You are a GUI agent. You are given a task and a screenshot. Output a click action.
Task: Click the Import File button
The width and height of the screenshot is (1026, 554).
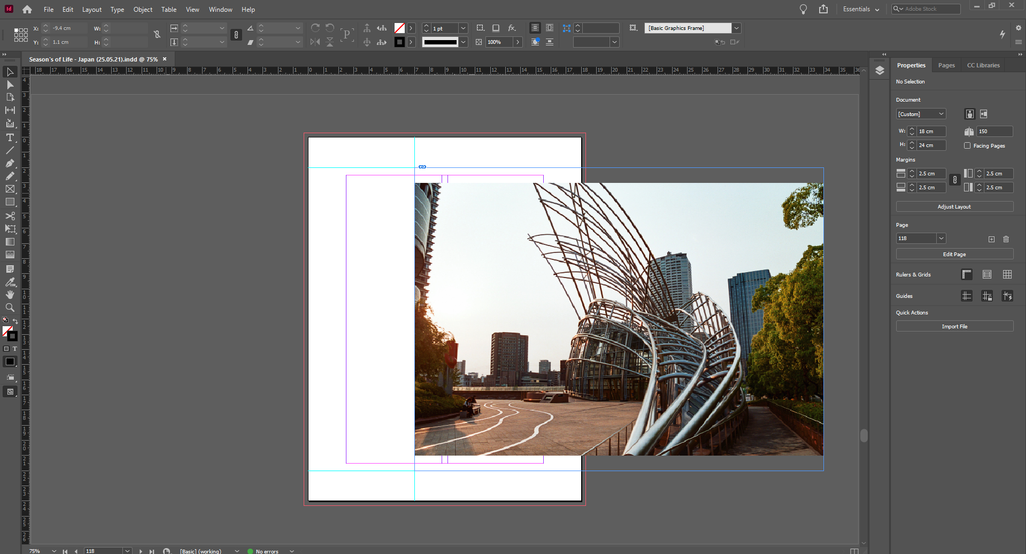954,326
